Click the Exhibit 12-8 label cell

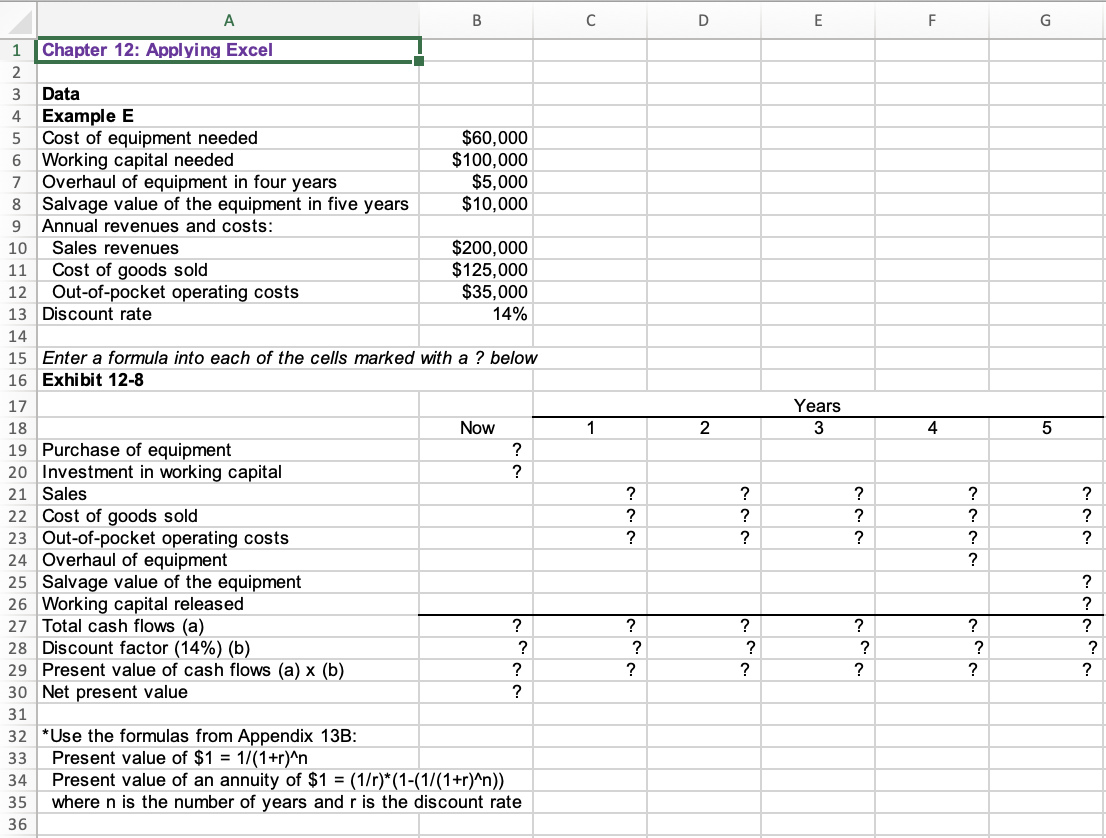click(x=228, y=380)
